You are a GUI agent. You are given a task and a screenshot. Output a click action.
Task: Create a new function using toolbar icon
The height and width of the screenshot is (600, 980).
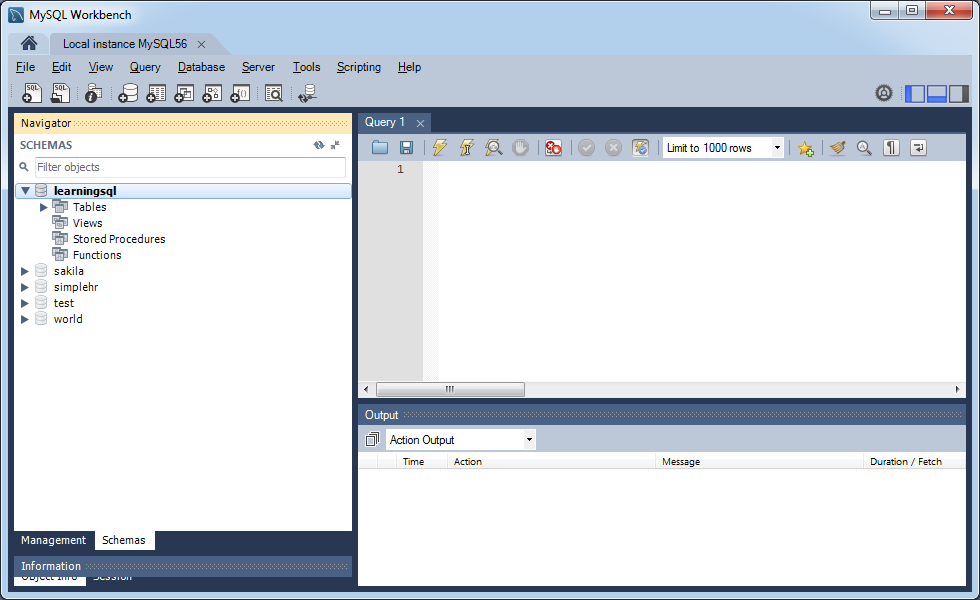tap(241, 93)
